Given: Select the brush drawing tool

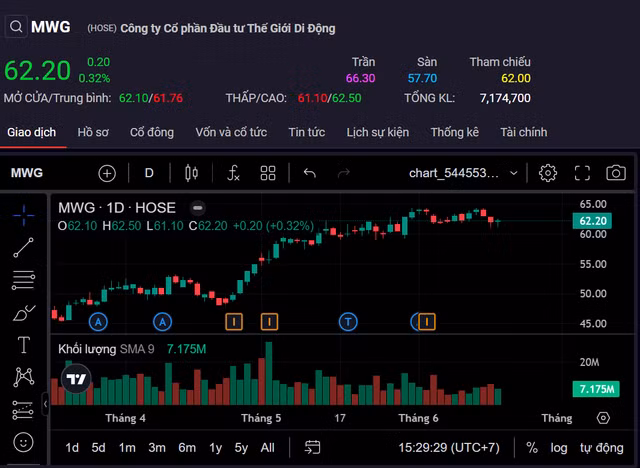Looking at the screenshot, I should click(24, 313).
